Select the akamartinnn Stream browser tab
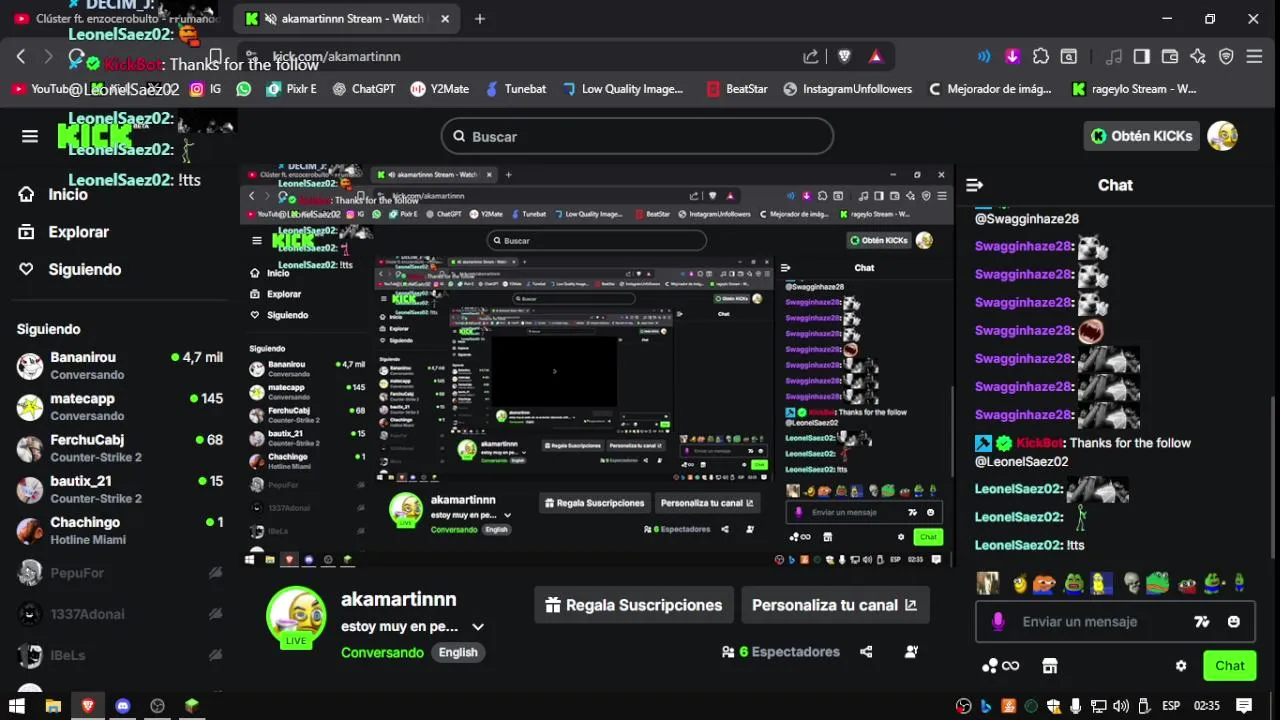 [x=348, y=18]
